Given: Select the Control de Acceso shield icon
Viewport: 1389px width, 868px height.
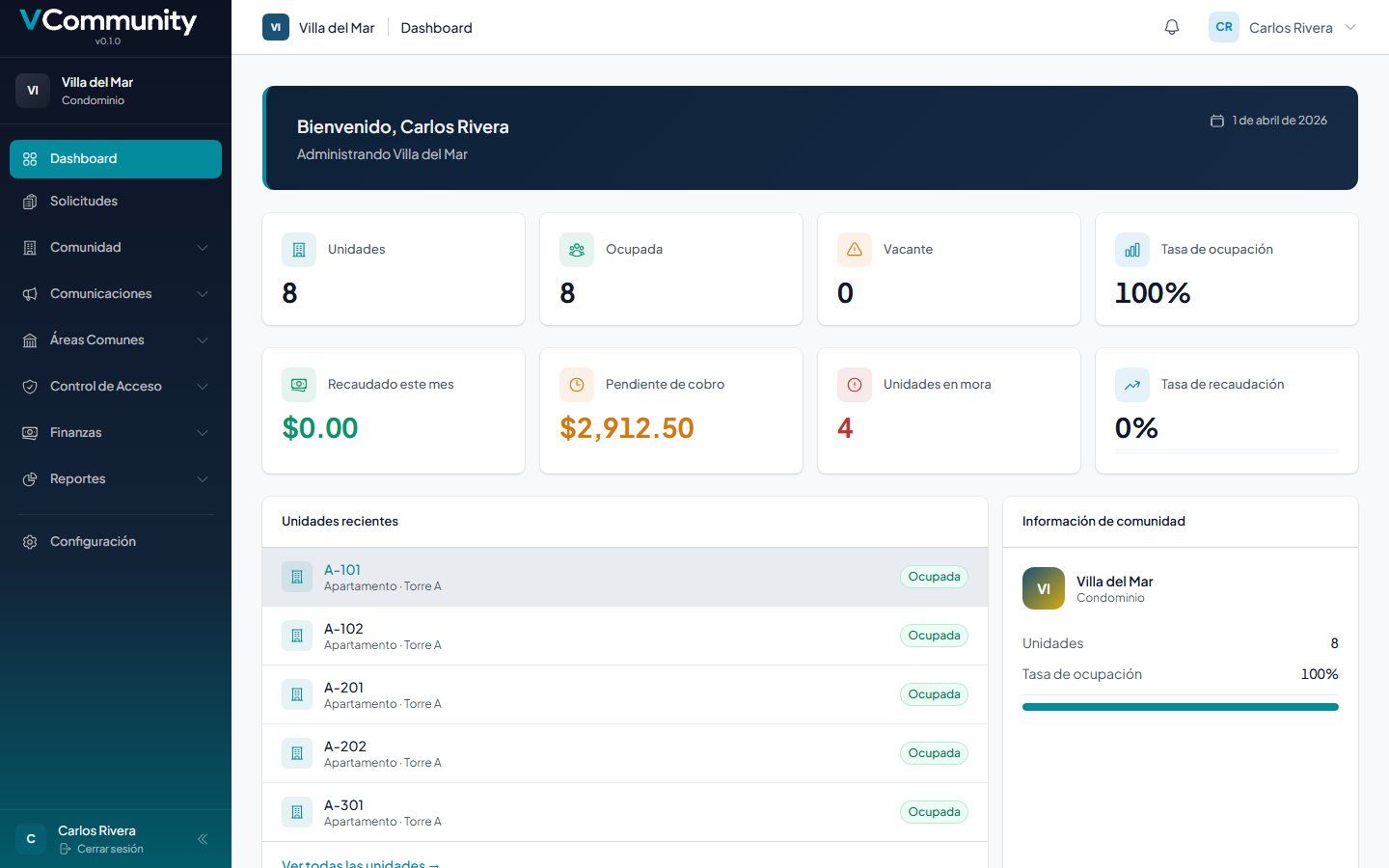Looking at the screenshot, I should (31, 386).
